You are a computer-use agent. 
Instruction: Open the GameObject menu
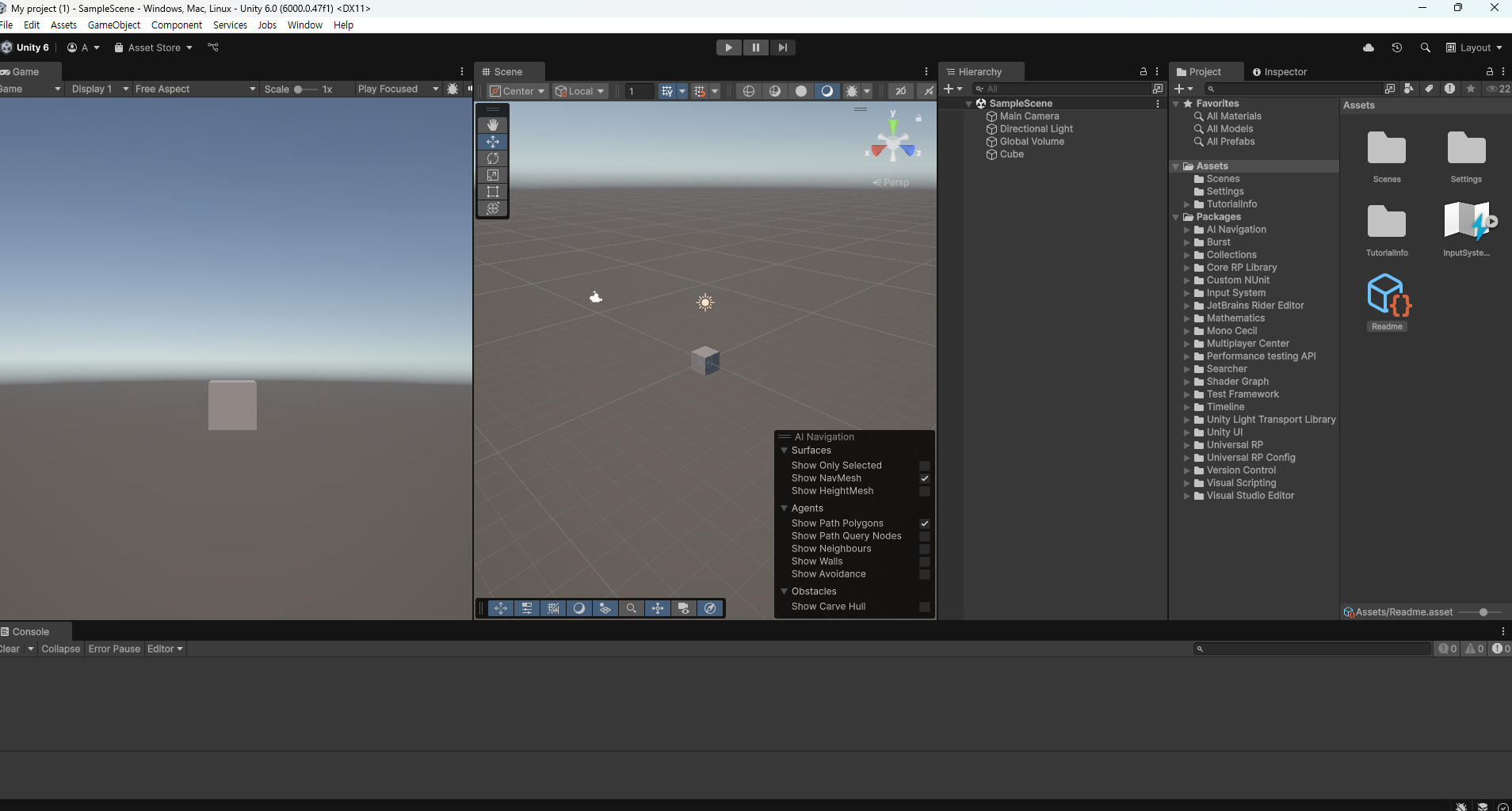pos(114,25)
